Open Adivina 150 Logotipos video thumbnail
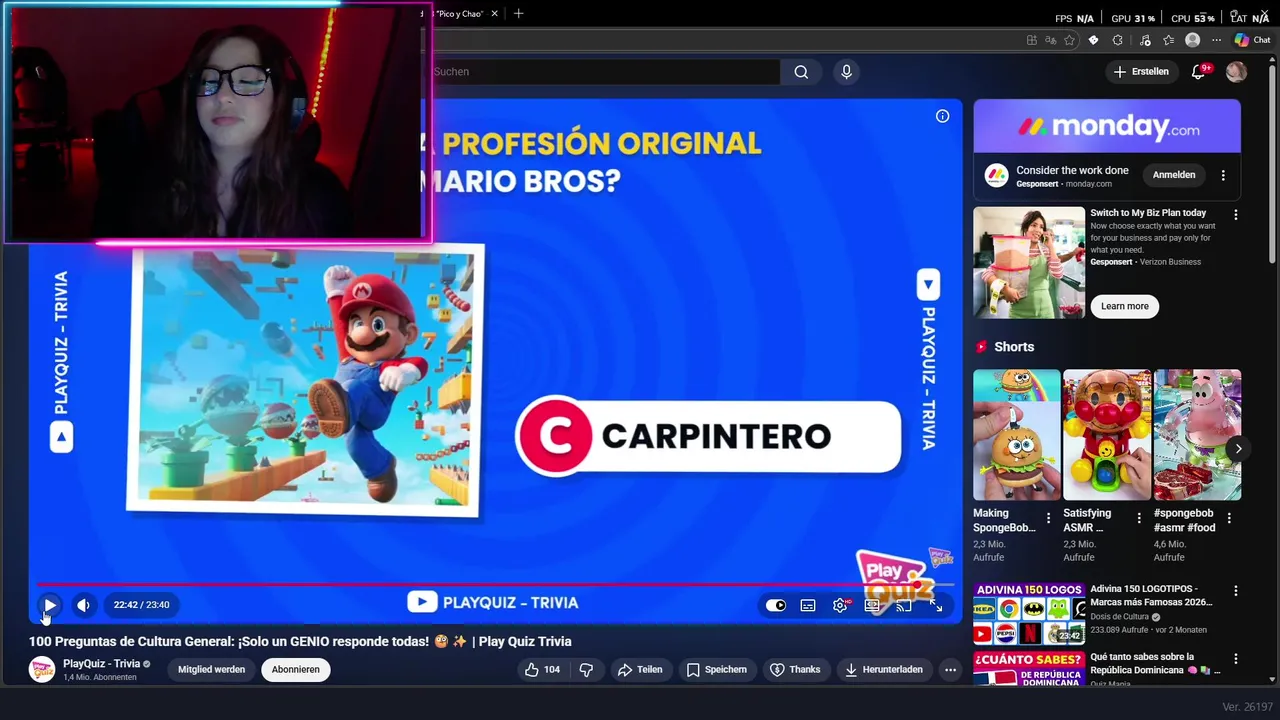The width and height of the screenshot is (1280, 720). click(1029, 614)
